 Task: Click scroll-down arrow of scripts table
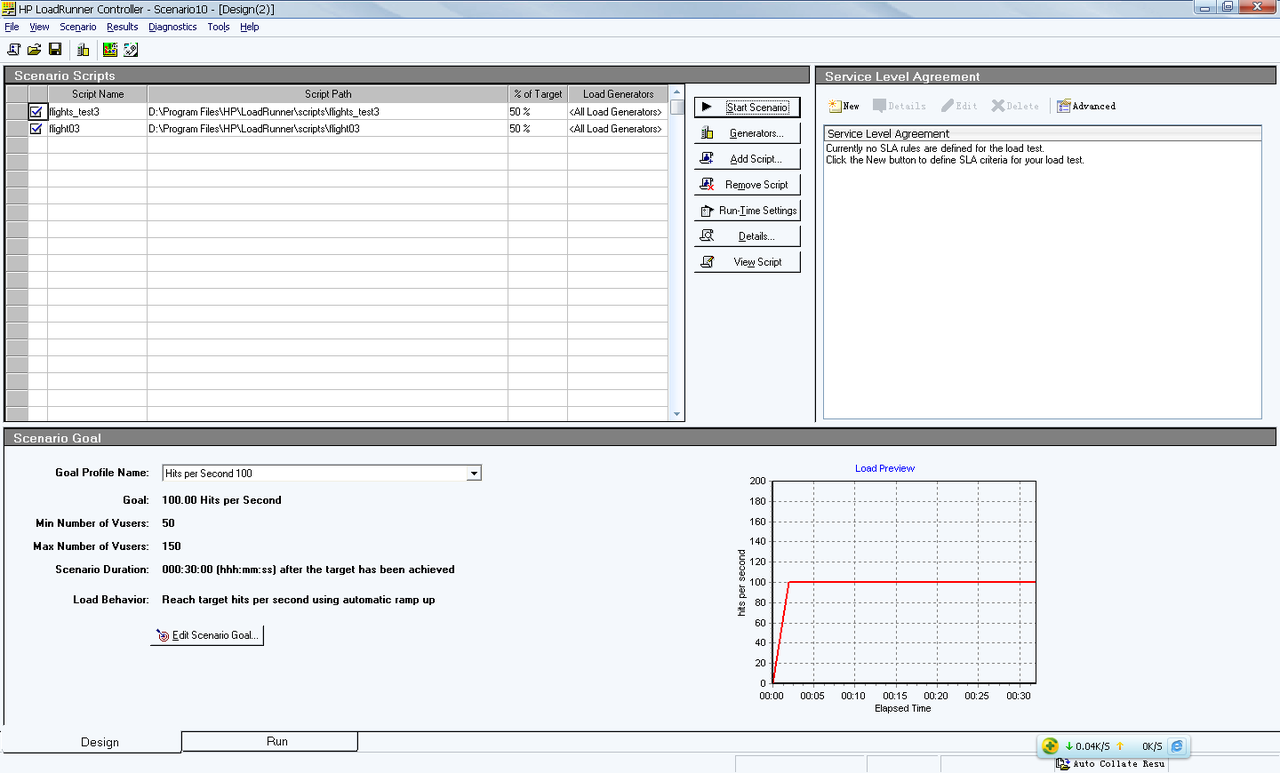point(677,414)
